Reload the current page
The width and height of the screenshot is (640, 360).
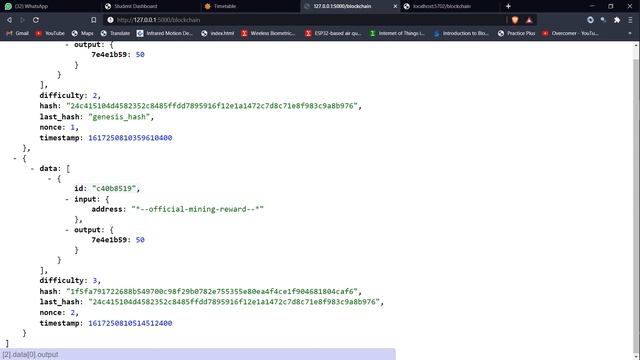(x=36, y=20)
